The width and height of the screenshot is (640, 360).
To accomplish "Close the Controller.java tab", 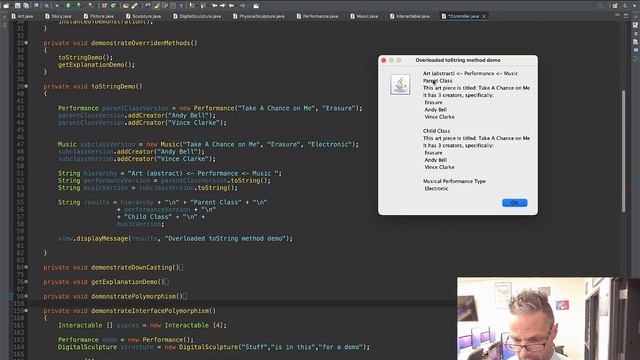I will click(484, 16).
